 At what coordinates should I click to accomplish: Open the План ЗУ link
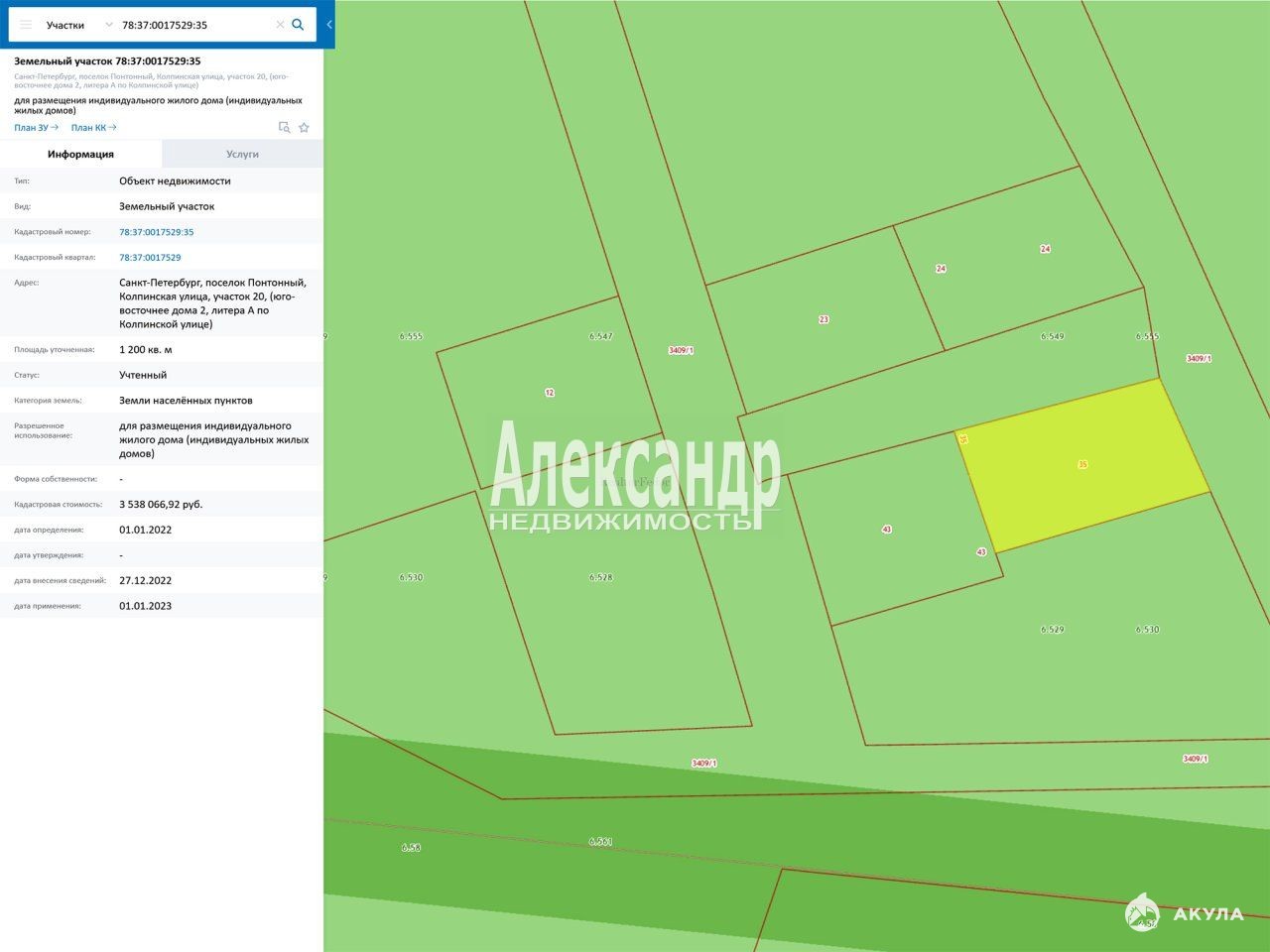point(36,128)
